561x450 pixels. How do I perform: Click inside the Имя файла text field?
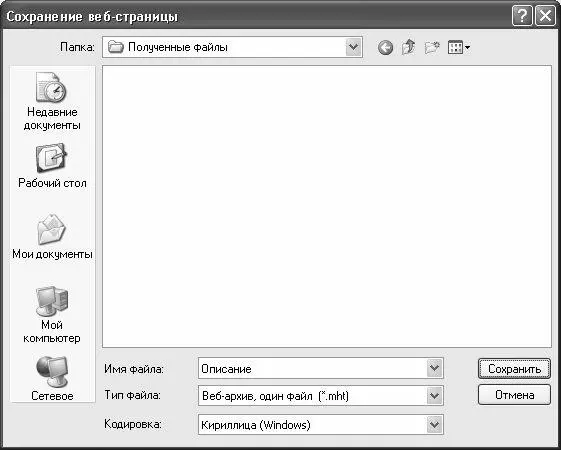[312, 368]
